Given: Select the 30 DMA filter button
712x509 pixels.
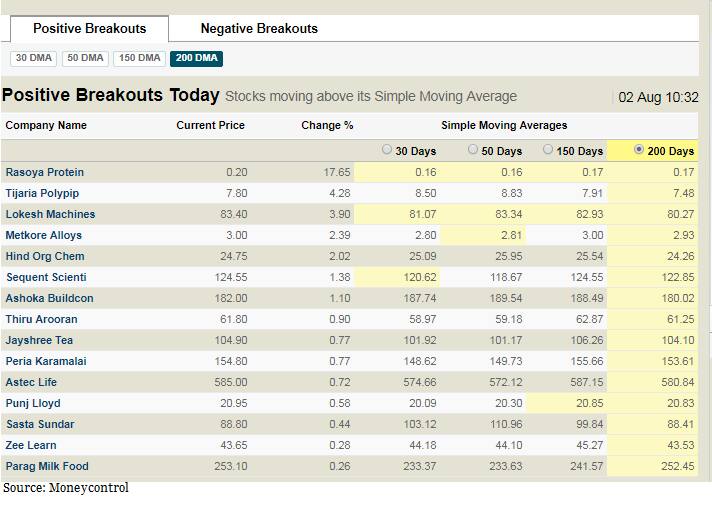Looking at the screenshot, I should tap(34, 58).
